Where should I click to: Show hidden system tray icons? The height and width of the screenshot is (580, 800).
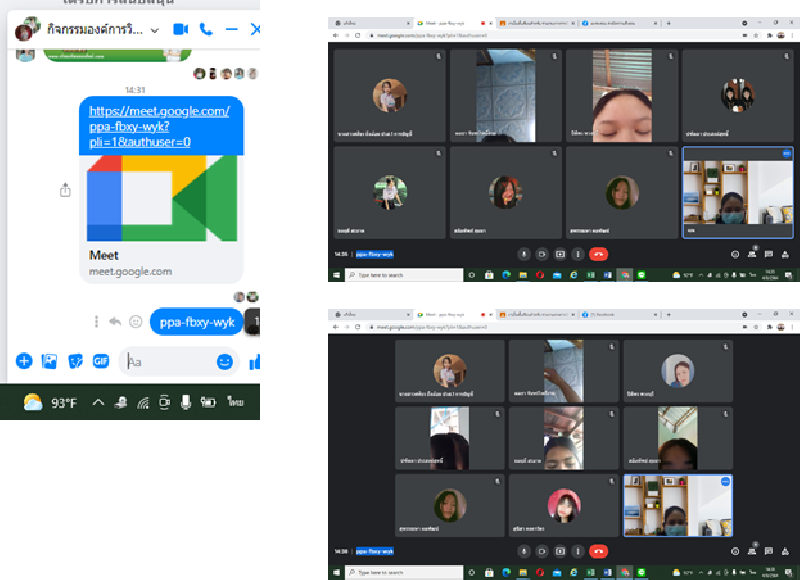(98, 402)
